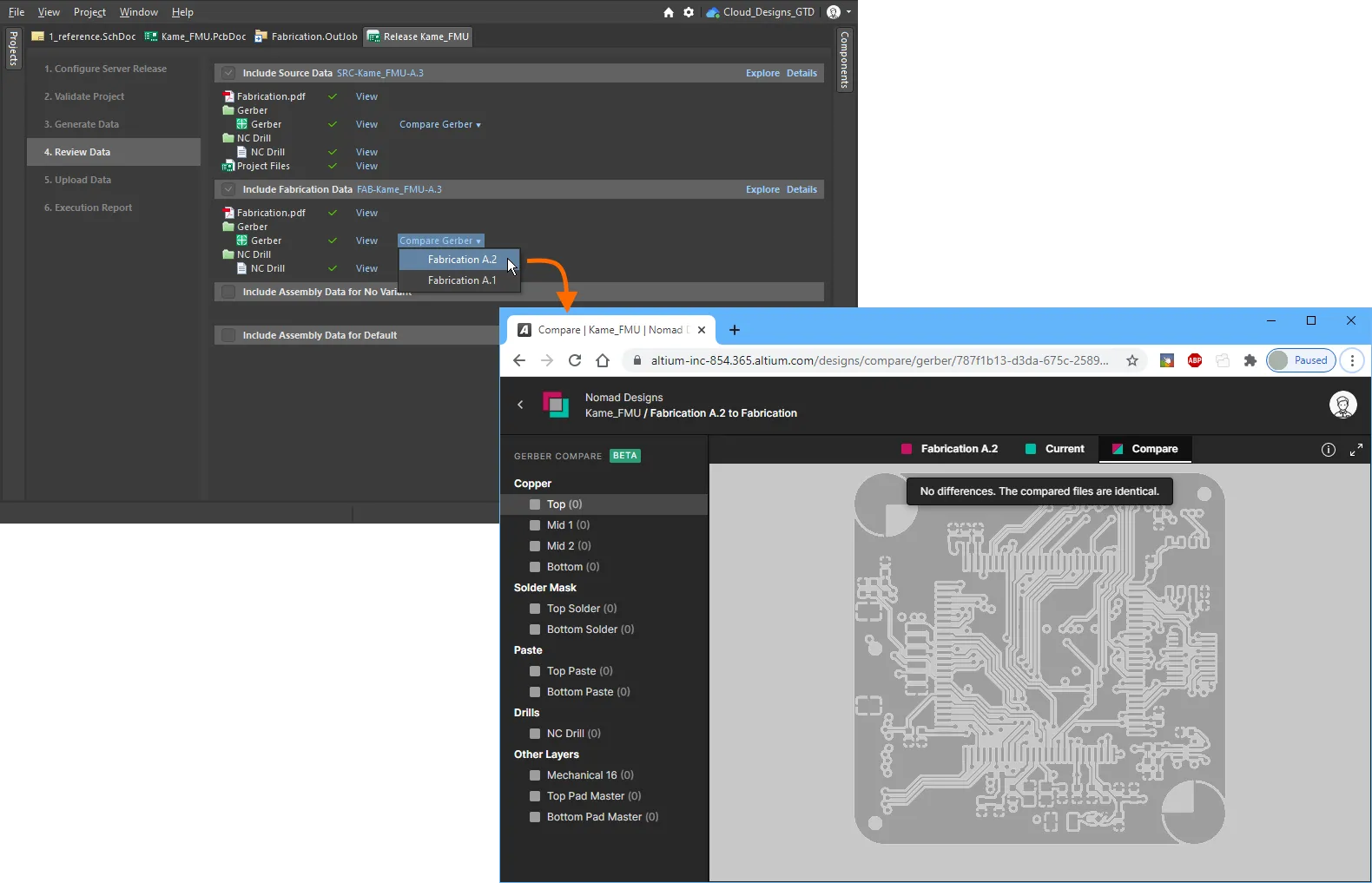Click the browser address bar URL

(x=879, y=360)
